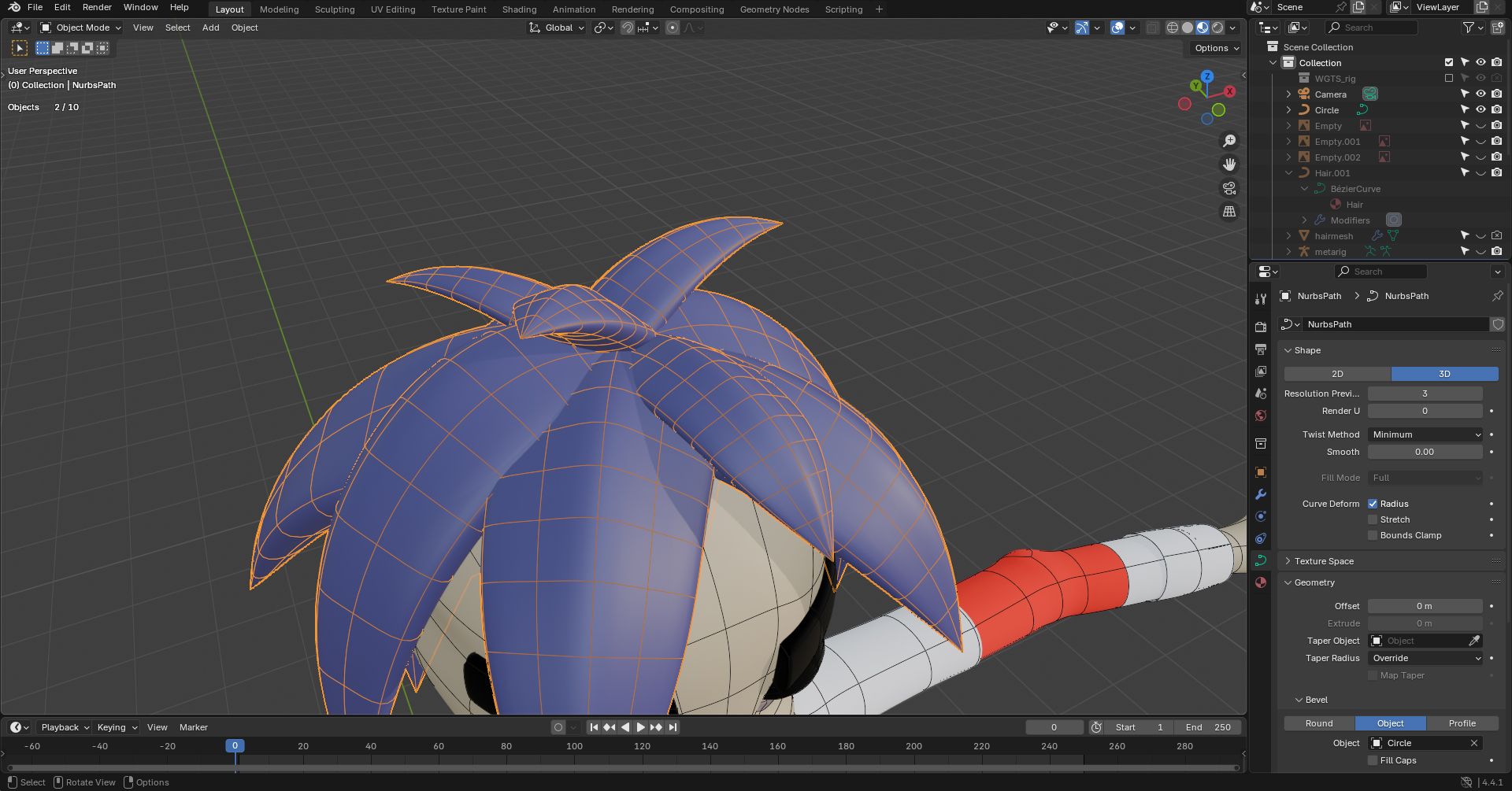Toggle camera view icon in viewport
This screenshot has height=791, width=1512.
(1228, 188)
